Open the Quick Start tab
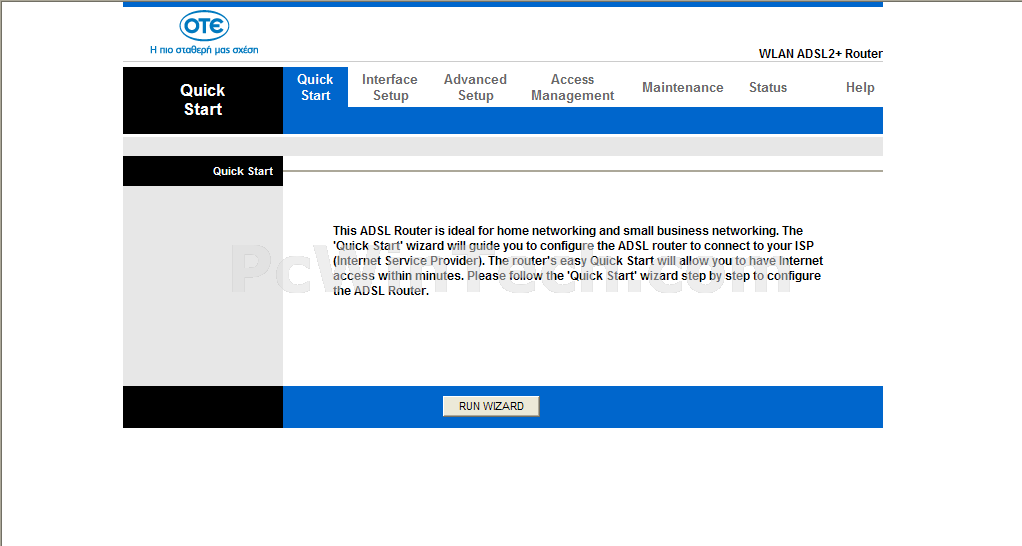This screenshot has height=546, width=1022. point(315,87)
